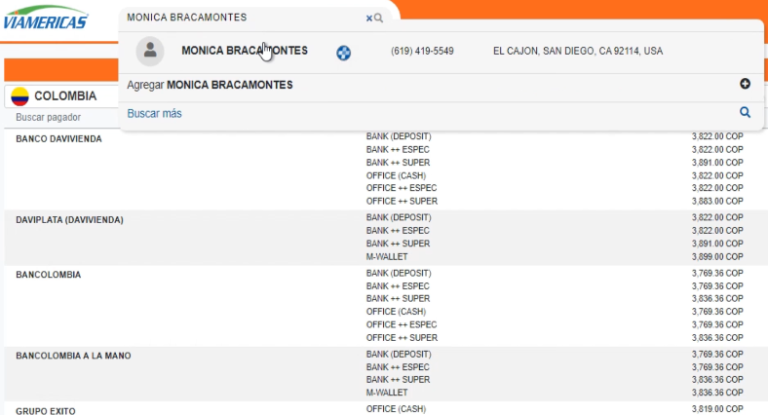Click the Buscar pagador filter field
The width and height of the screenshot is (768, 415).
(x=60, y=117)
